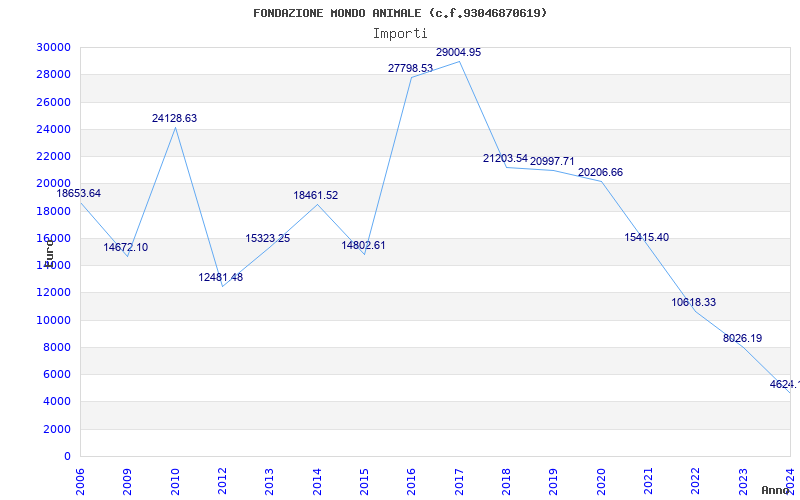Click y-axis tick 4000

point(57,402)
